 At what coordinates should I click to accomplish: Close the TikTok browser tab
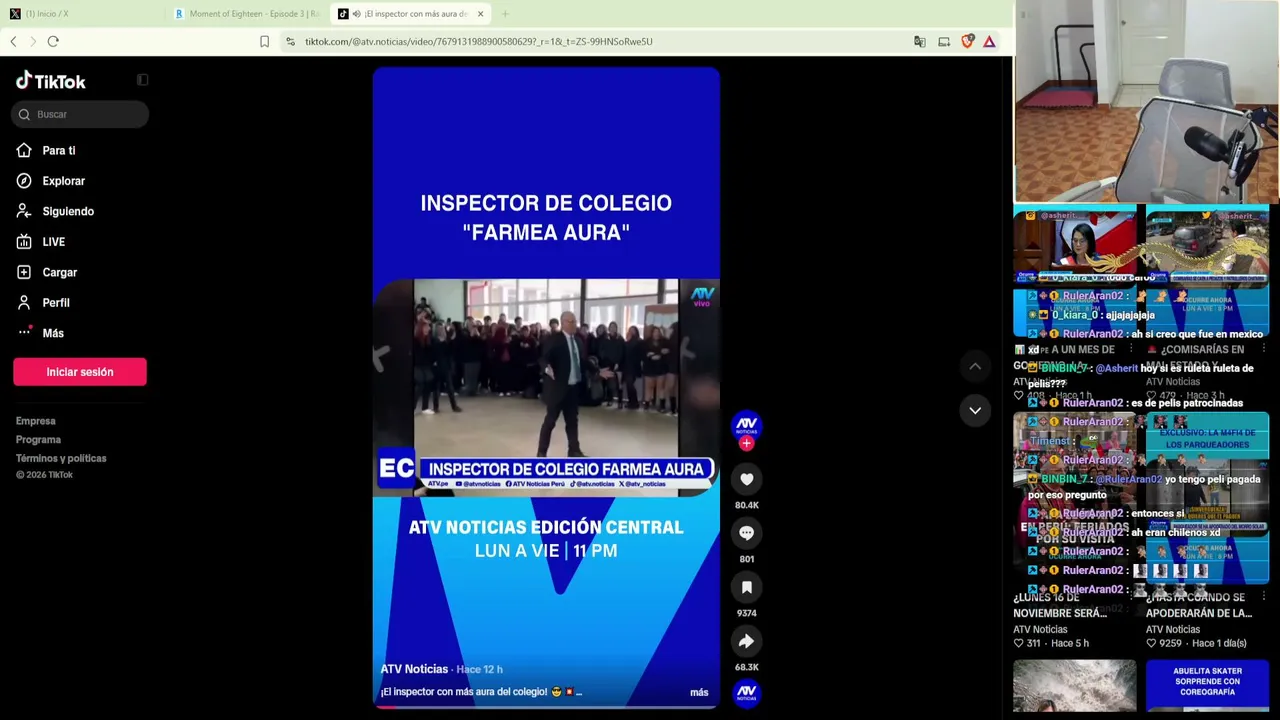[x=481, y=14]
